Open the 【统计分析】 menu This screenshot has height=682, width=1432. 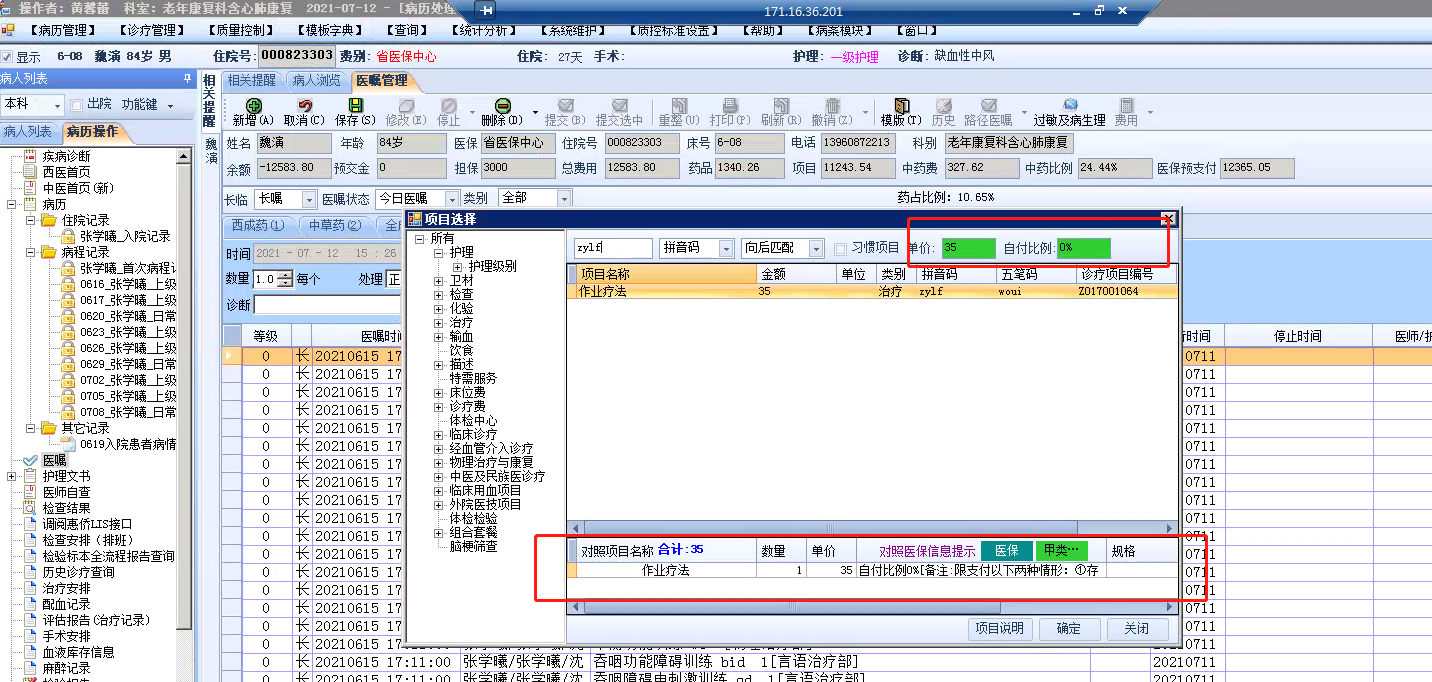484,31
